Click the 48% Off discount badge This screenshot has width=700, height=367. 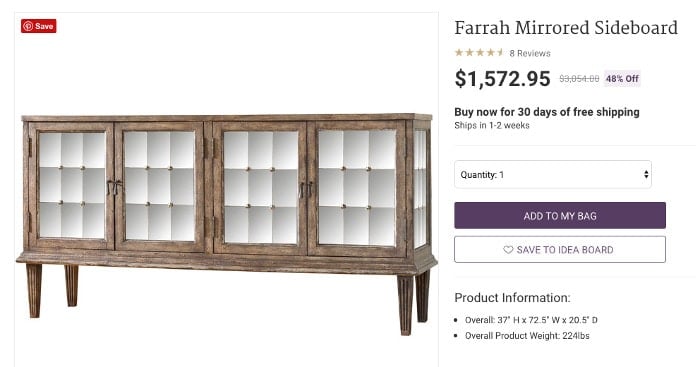[622, 79]
